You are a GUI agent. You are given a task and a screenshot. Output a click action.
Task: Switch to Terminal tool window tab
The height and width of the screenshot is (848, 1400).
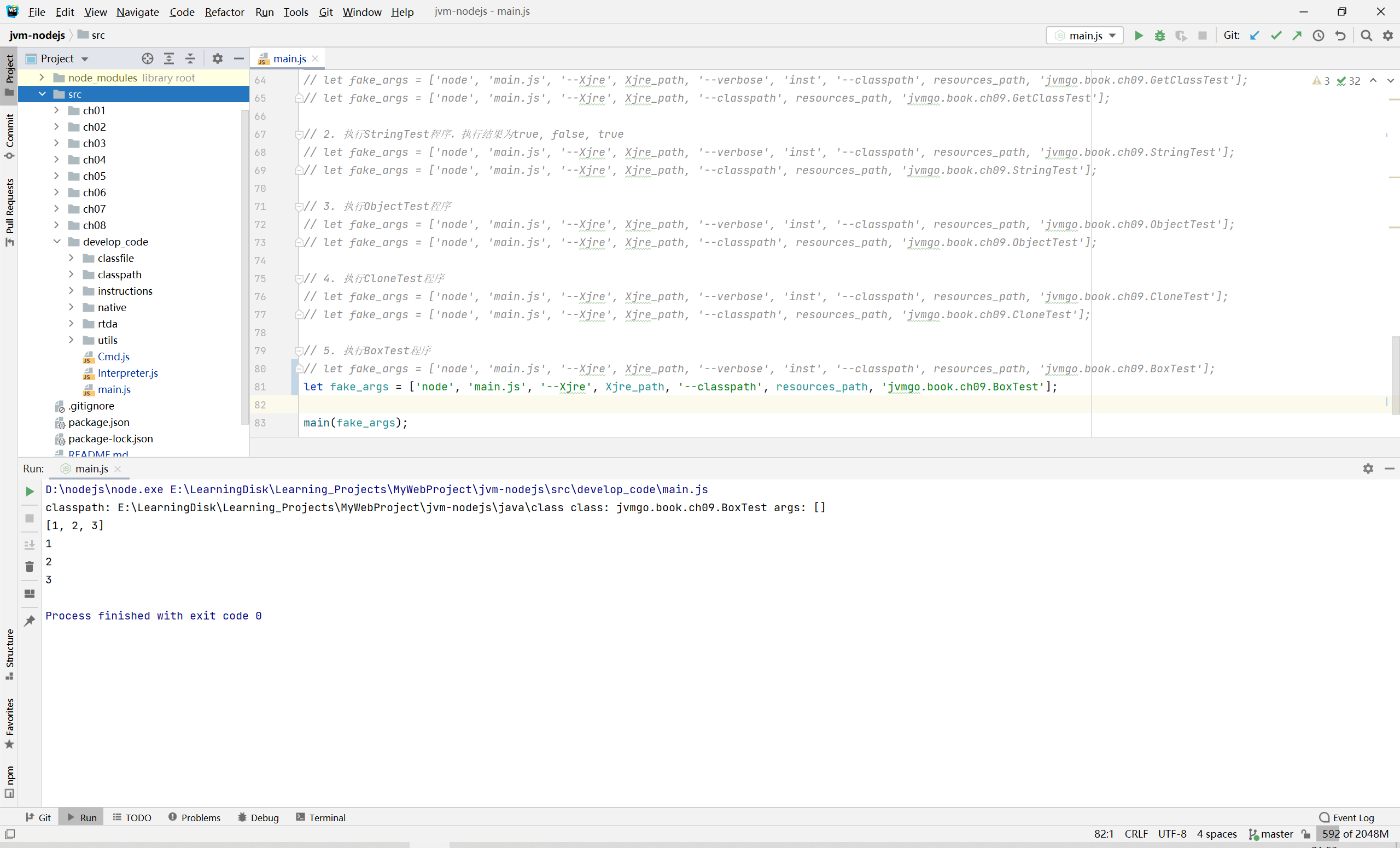tap(320, 817)
